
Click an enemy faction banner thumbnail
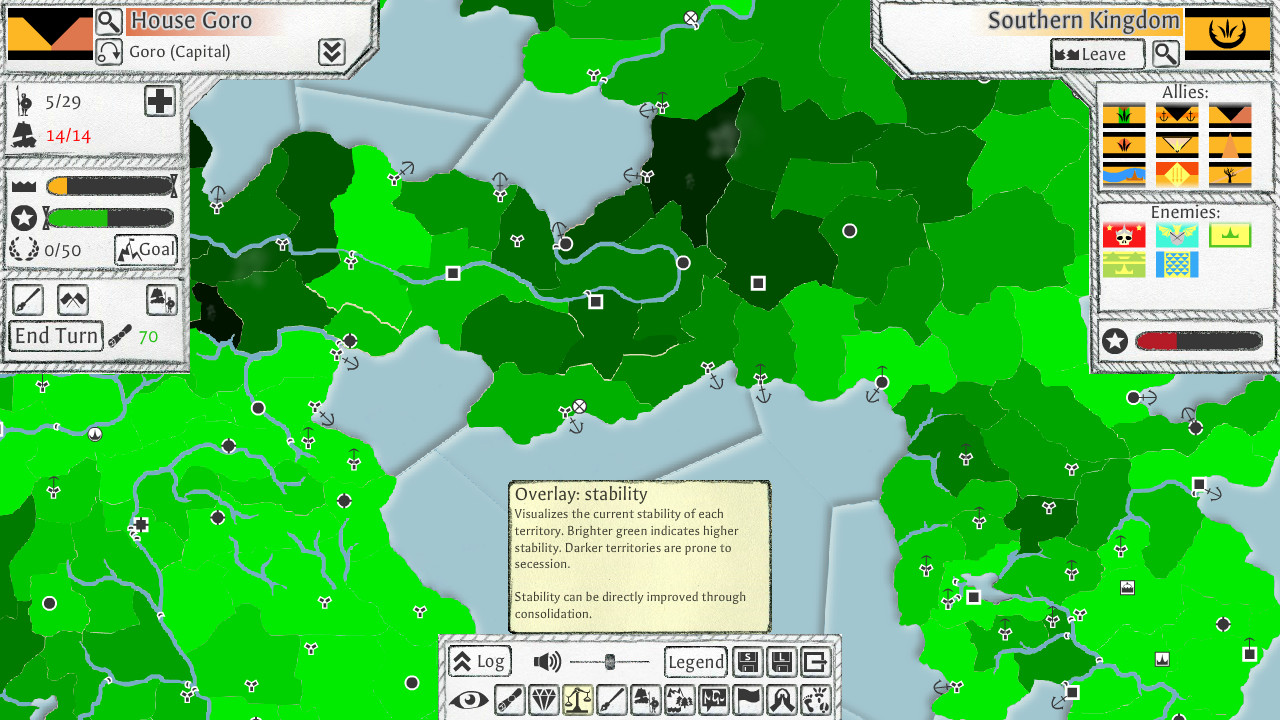(1125, 235)
